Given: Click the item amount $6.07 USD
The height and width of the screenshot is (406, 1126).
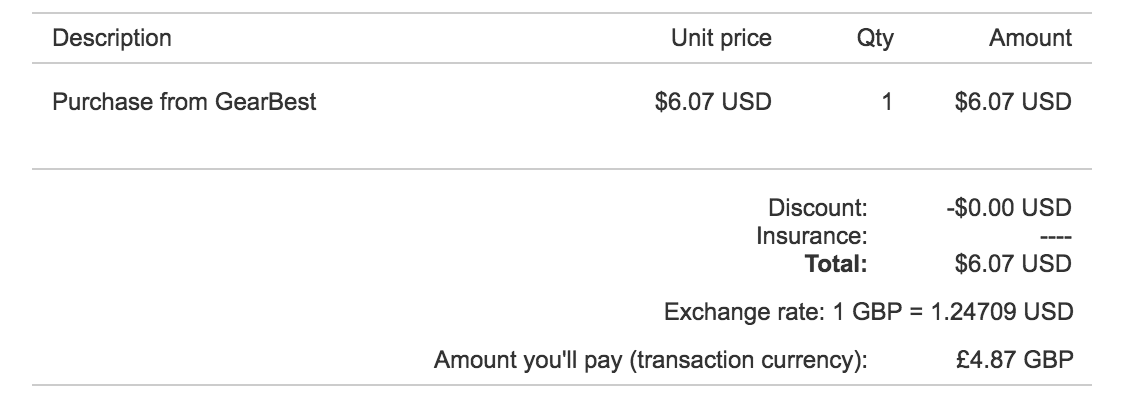Looking at the screenshot, I should pos(1013,102).
